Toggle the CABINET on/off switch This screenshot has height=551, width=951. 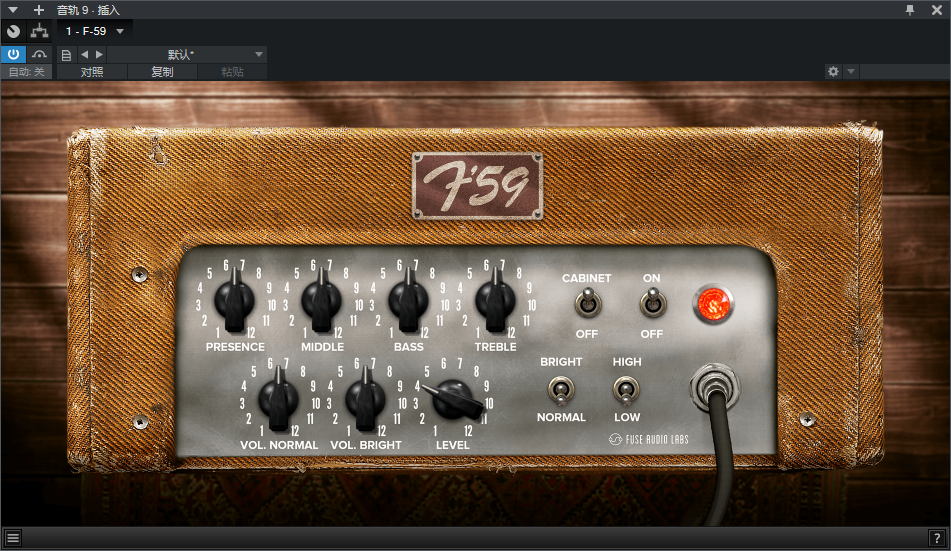coord(588,303)
